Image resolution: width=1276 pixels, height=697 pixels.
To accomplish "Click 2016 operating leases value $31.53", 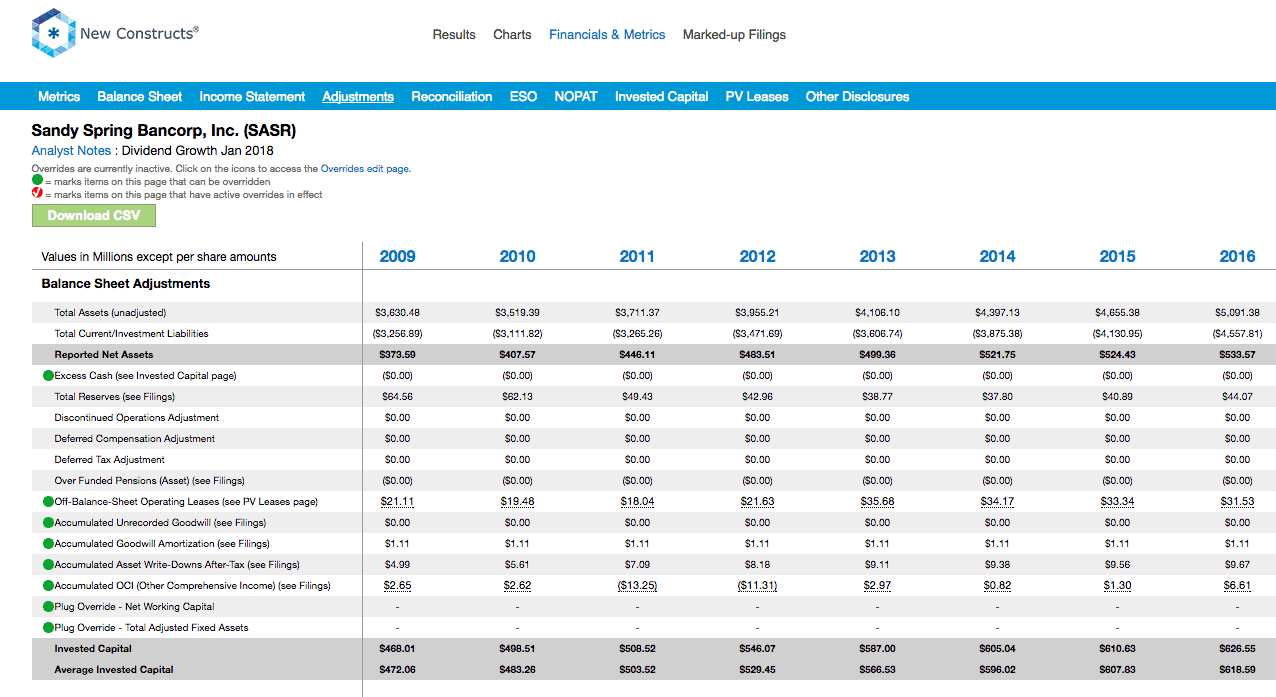I will [1237, 502].
